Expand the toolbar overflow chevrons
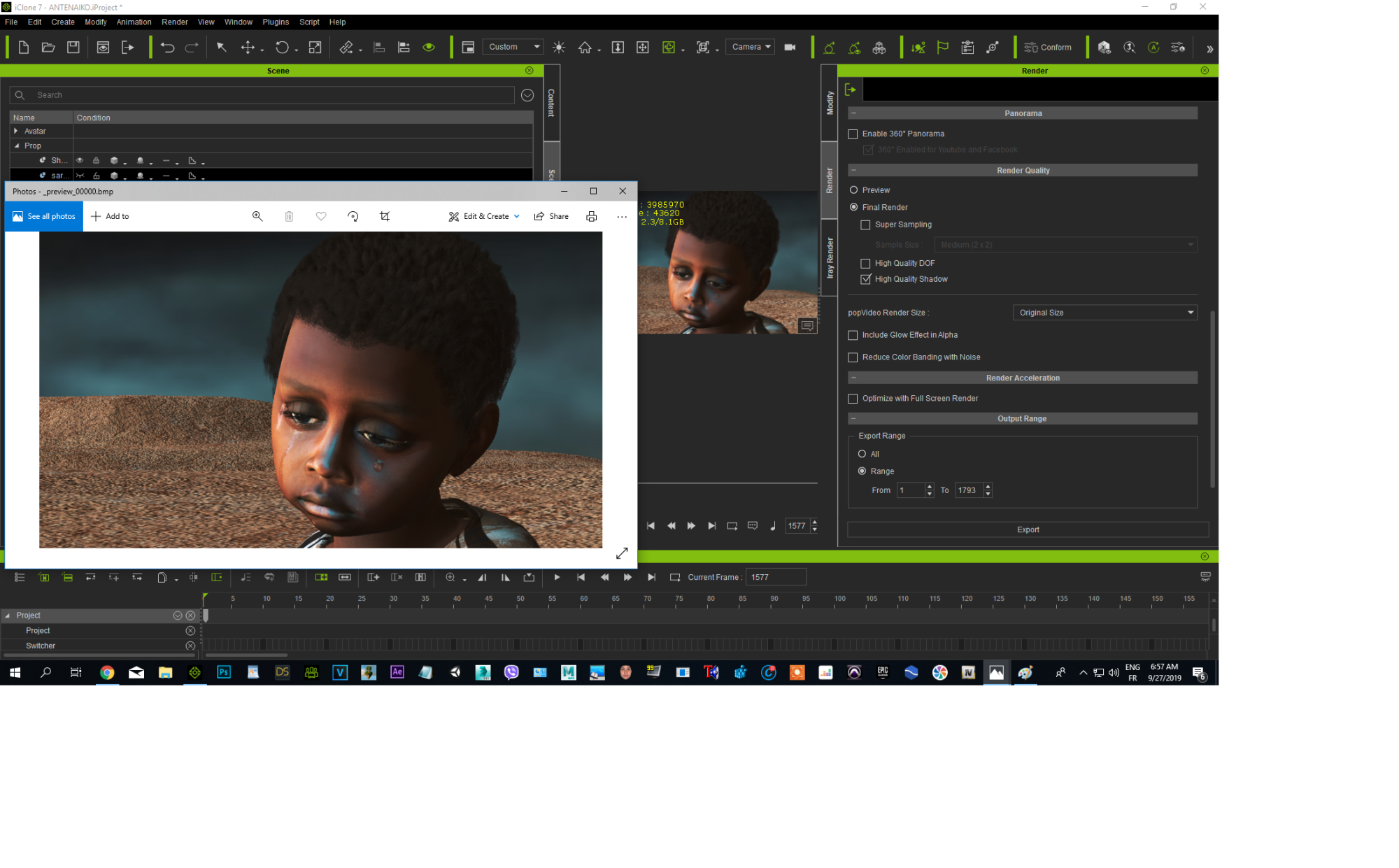This screenshot has width=1399, height=868. [1209, 49]
